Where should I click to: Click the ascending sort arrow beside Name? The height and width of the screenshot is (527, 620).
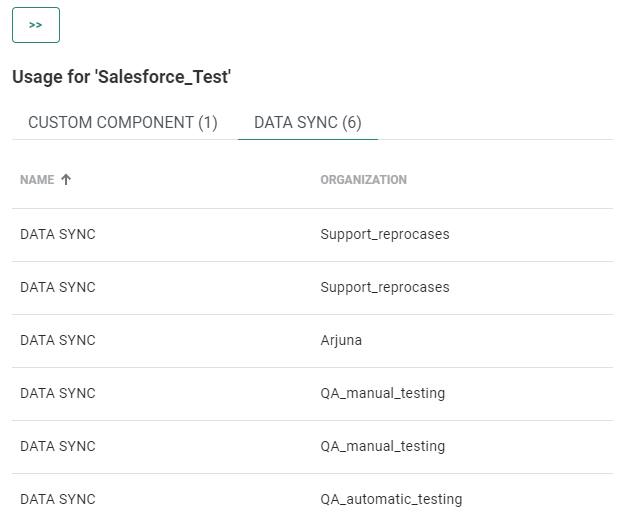click(67, 180)
